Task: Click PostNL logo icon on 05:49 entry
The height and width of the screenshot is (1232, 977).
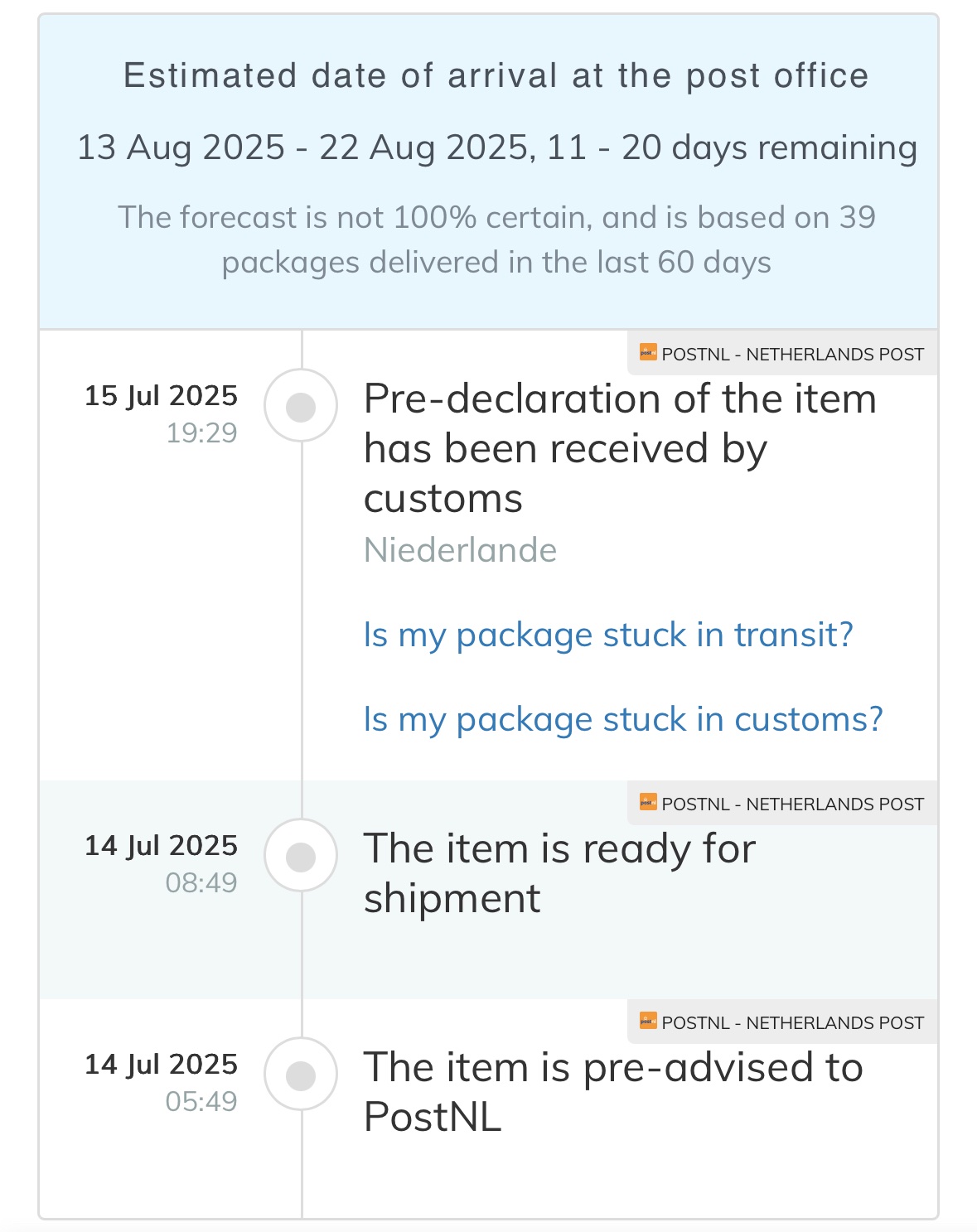Action: 647,1022
